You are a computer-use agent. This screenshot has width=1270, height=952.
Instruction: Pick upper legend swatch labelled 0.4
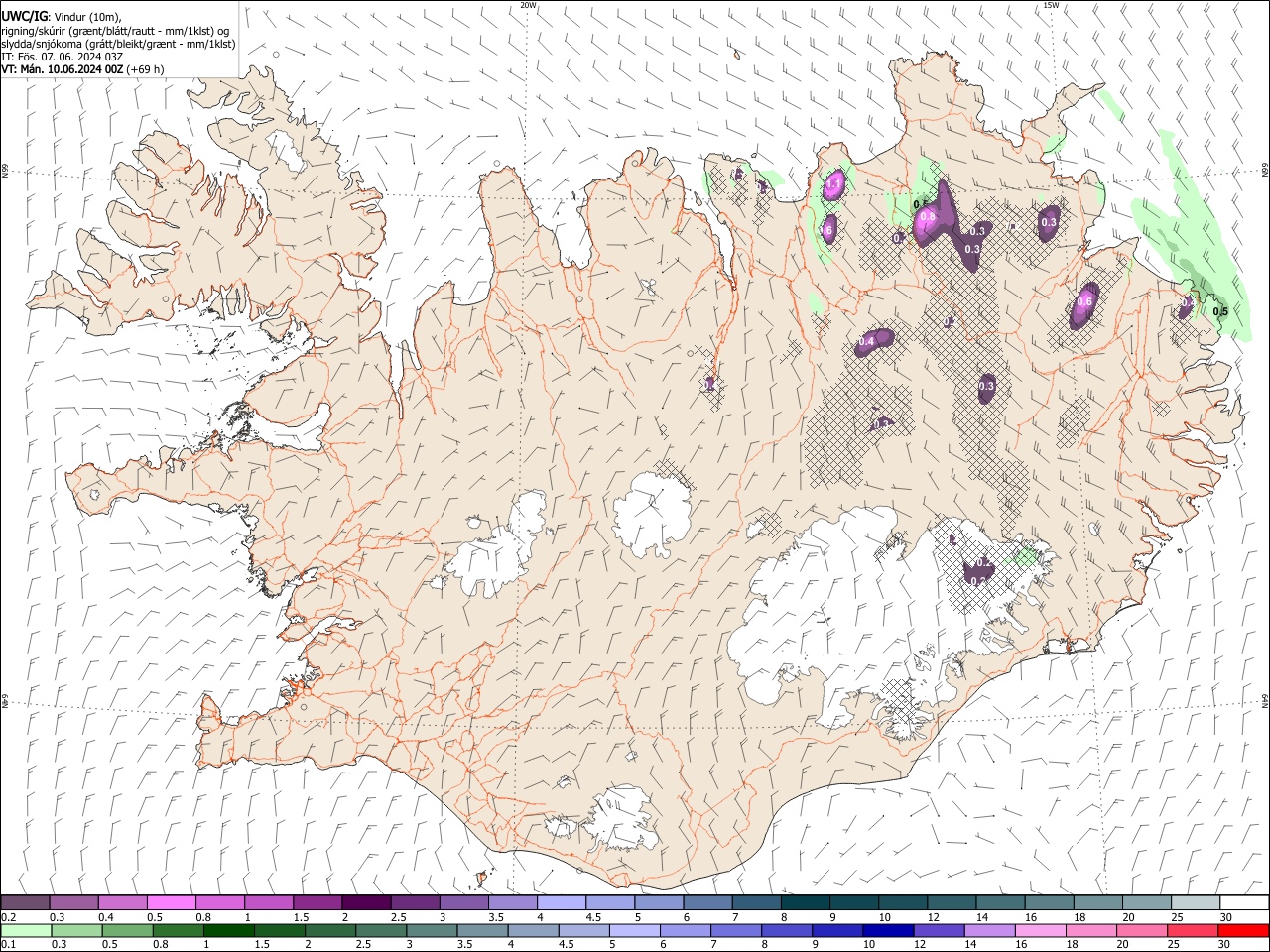click(122, 902)
